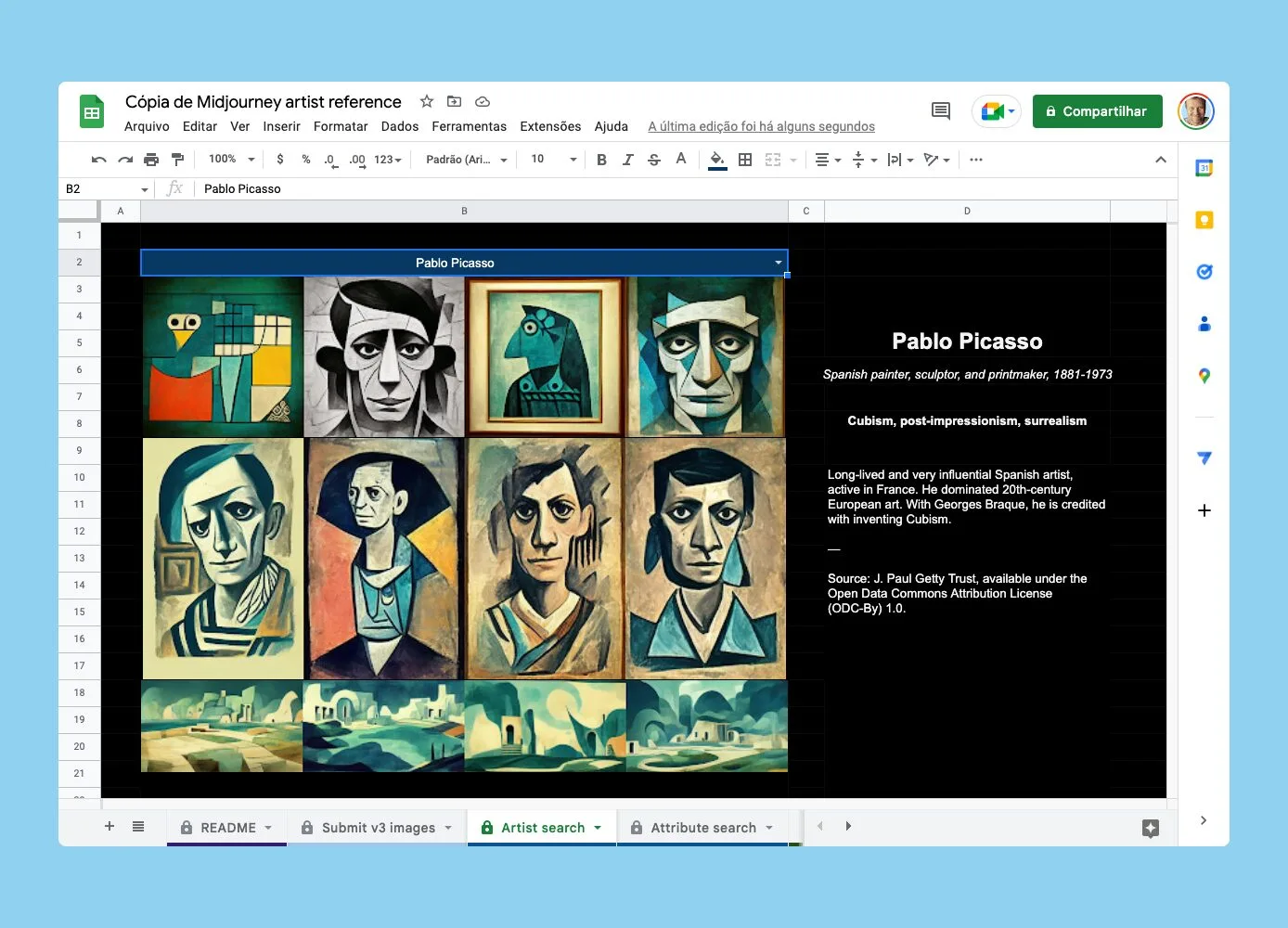The width and height of the screenshot is (1288, 928).
Task: Star this spreadsheet document
Action: pyautogui.click(x=427, y=101)
